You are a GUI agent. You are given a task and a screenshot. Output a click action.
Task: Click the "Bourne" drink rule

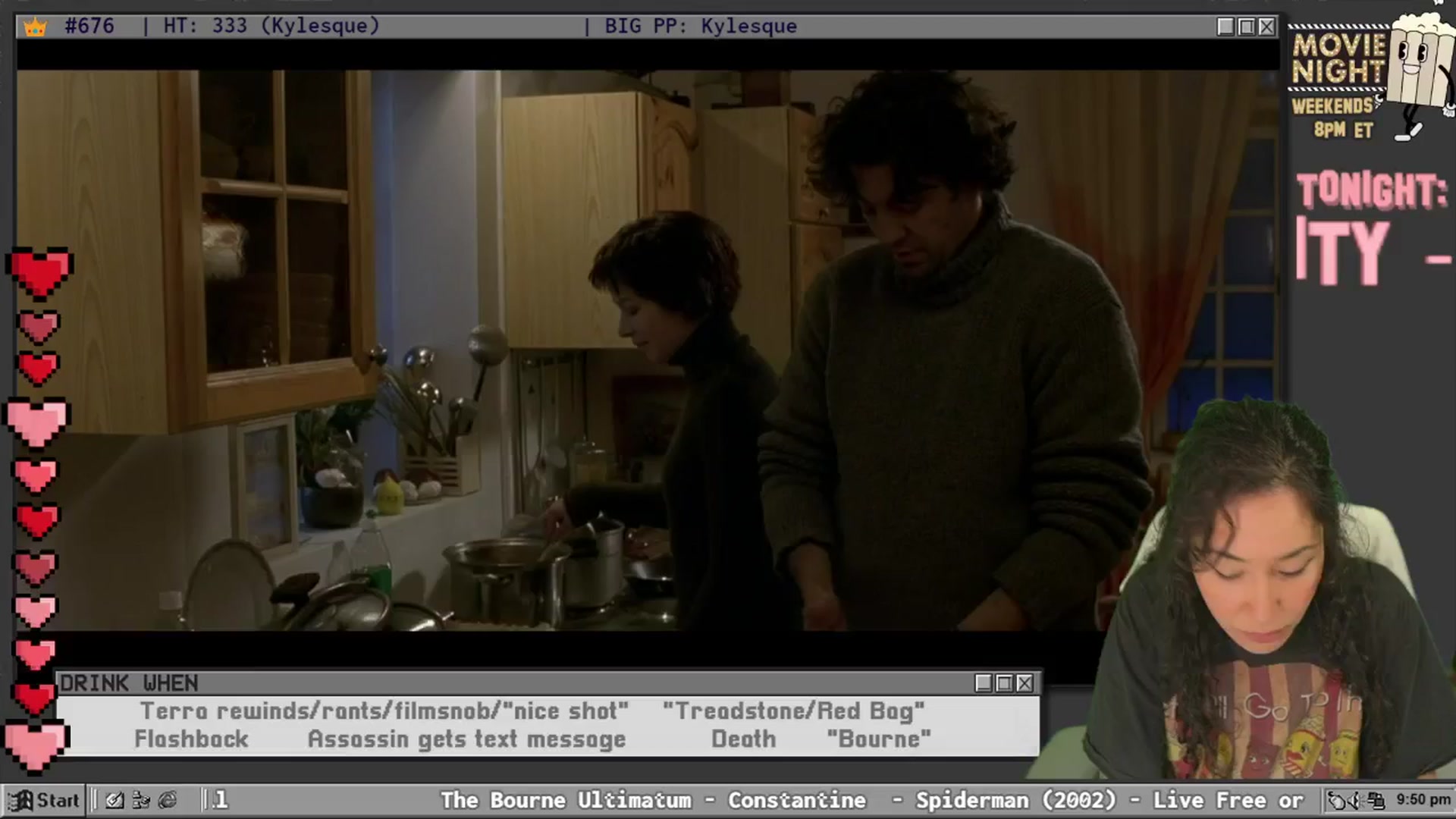coord(879,739)
